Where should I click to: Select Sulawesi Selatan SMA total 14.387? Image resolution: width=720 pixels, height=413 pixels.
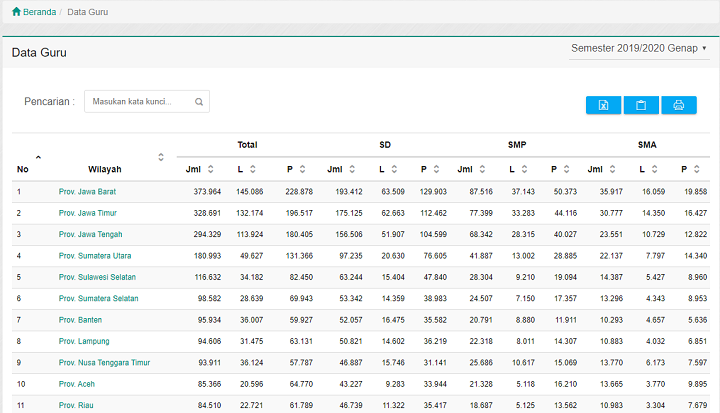611,277
